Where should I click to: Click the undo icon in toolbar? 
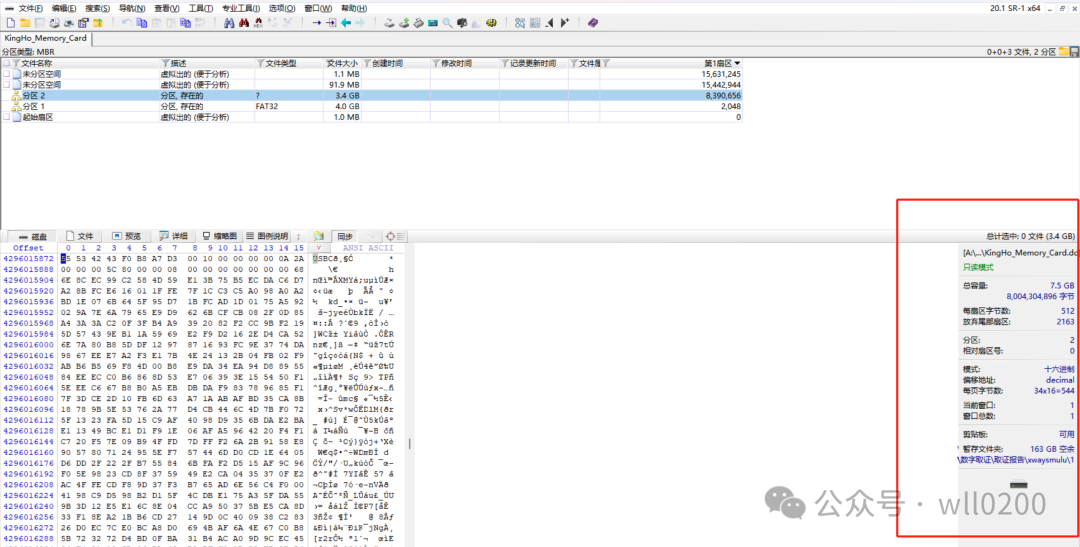click(x=127, y=22)
